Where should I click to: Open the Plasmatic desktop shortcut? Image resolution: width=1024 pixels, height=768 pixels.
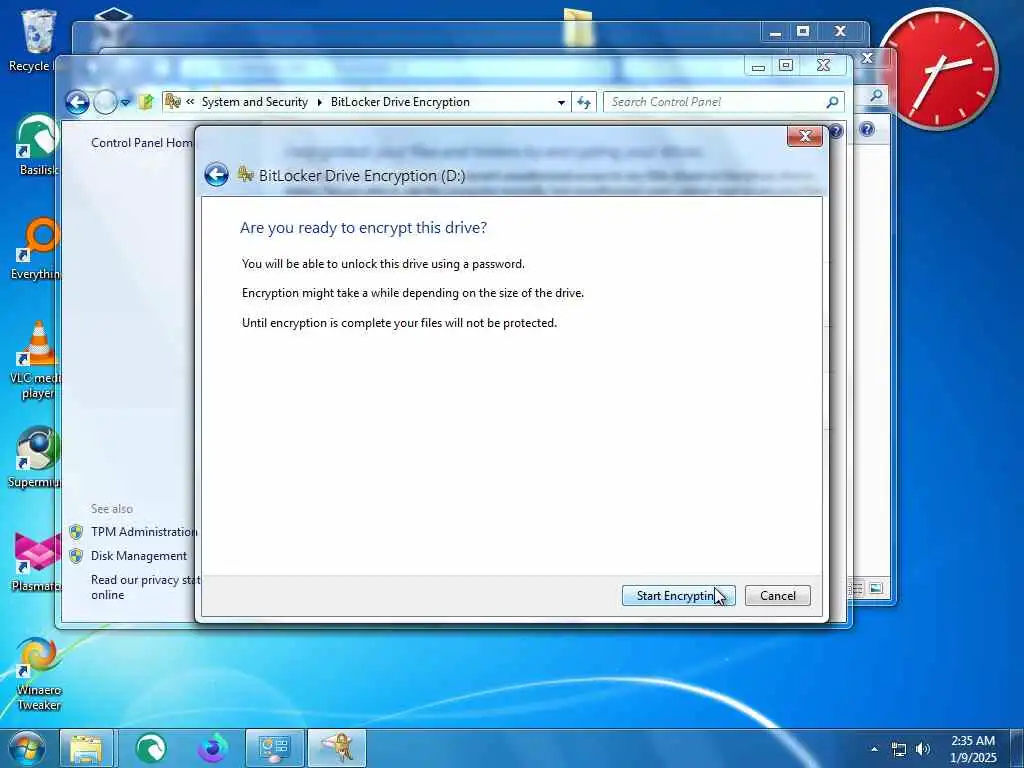[x=37, y=561]
